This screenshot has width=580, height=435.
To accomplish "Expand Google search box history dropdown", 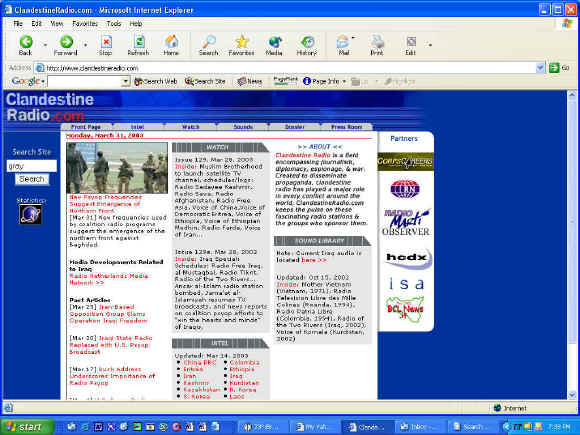I will click(126, 81).
